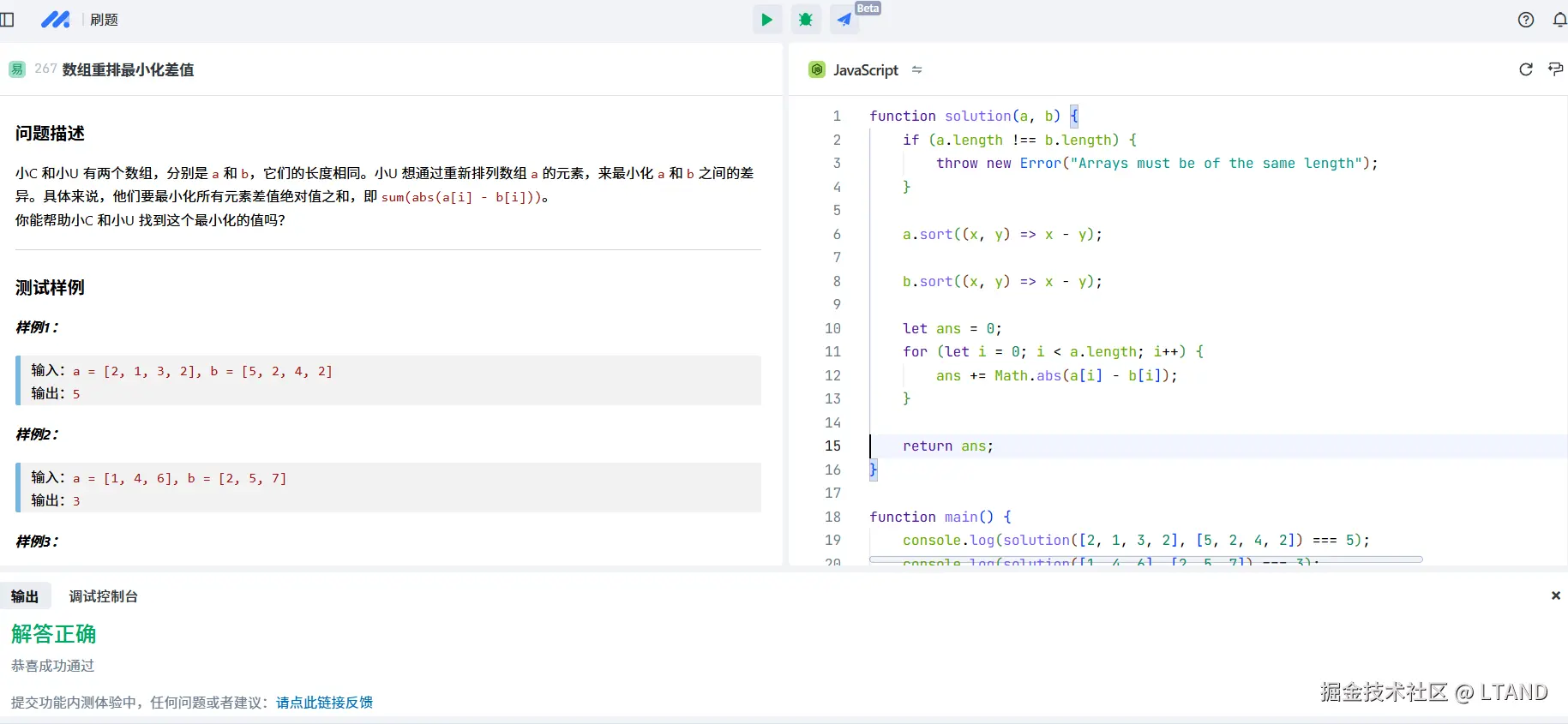
Task: Open the JavaScript language switcher
Action: [865, 70]
